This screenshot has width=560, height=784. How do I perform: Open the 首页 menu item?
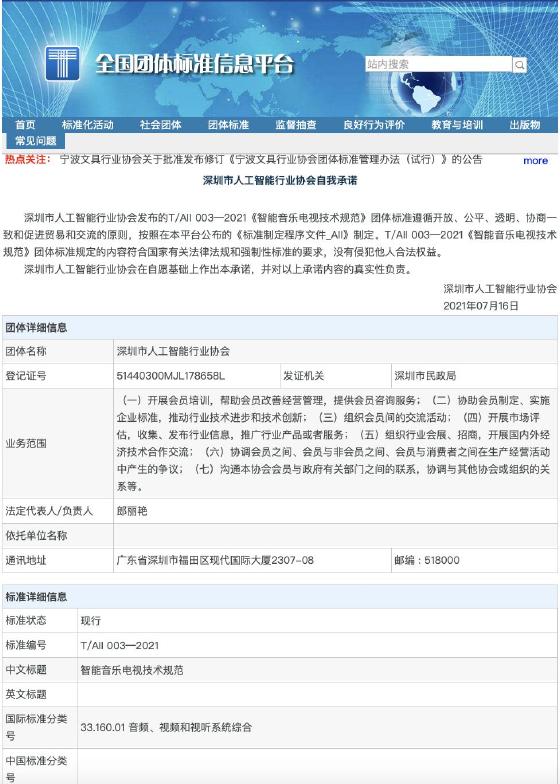(25, 125)
